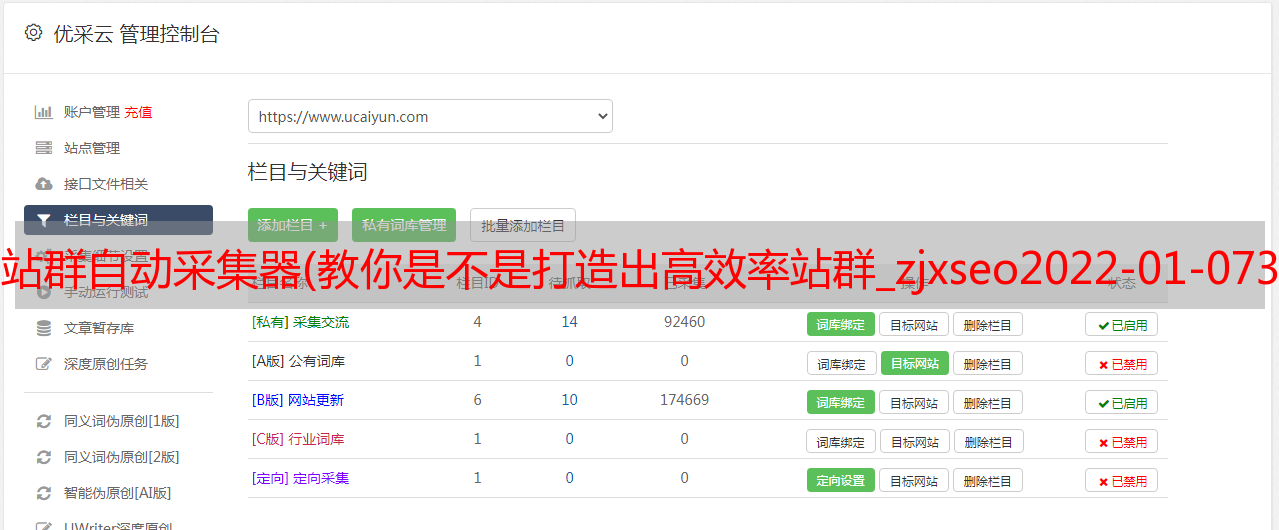The height and width of the screenshot is (530, 1279).
Task: Click 删除栏目 for 采集交流 row
Action: tap(988, 324)
